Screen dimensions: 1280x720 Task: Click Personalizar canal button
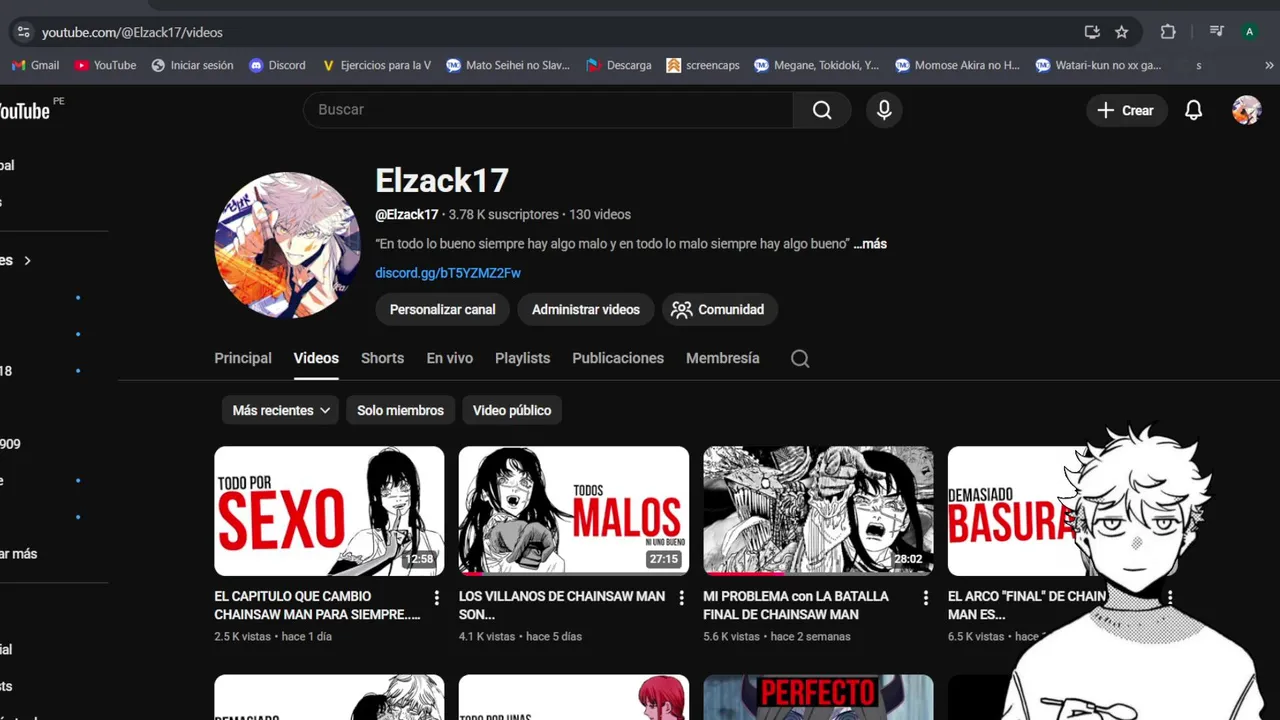442,310
